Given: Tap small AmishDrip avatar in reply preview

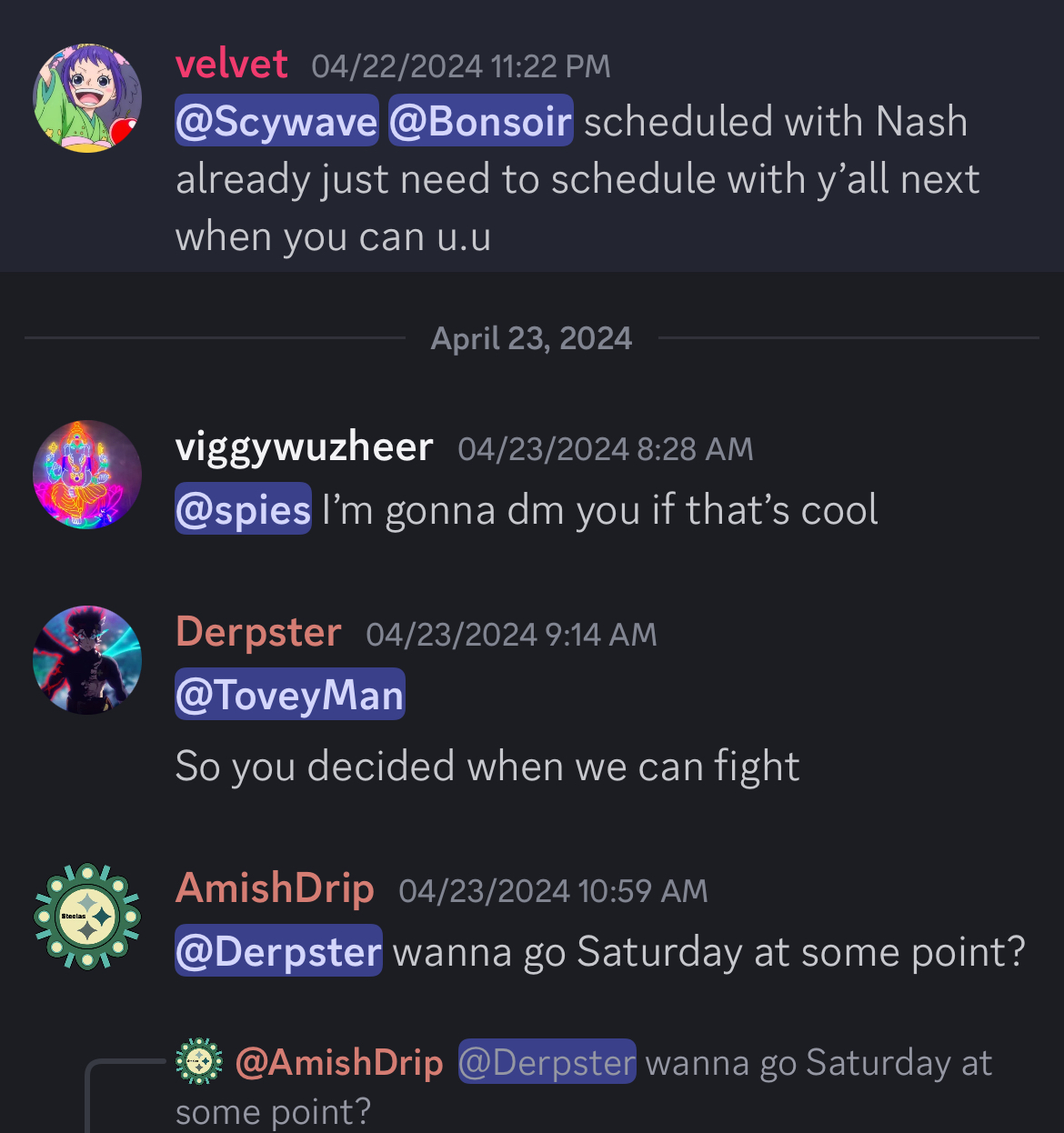Looking at the screenshot, I should 199,1061.
